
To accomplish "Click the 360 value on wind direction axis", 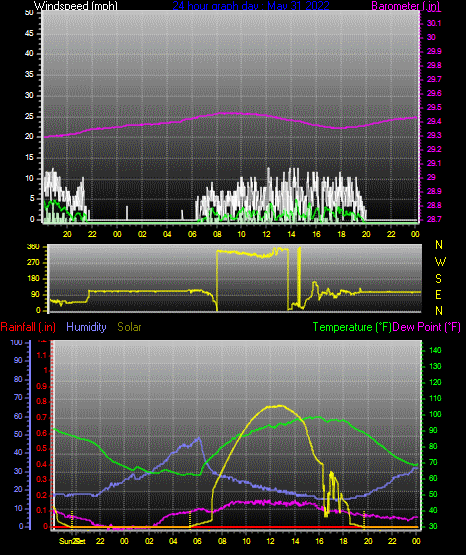I will pos(34,247).
